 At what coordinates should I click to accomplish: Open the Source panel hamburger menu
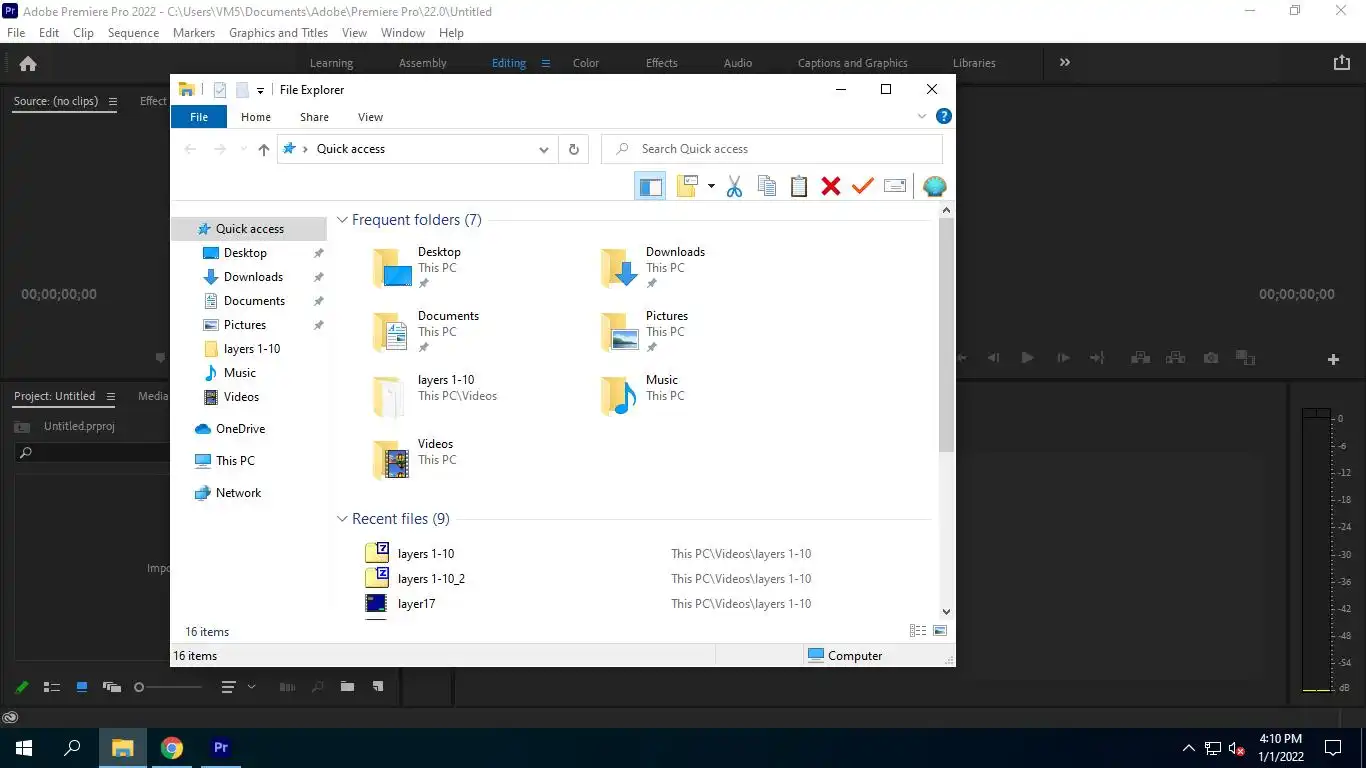[113, 101]
